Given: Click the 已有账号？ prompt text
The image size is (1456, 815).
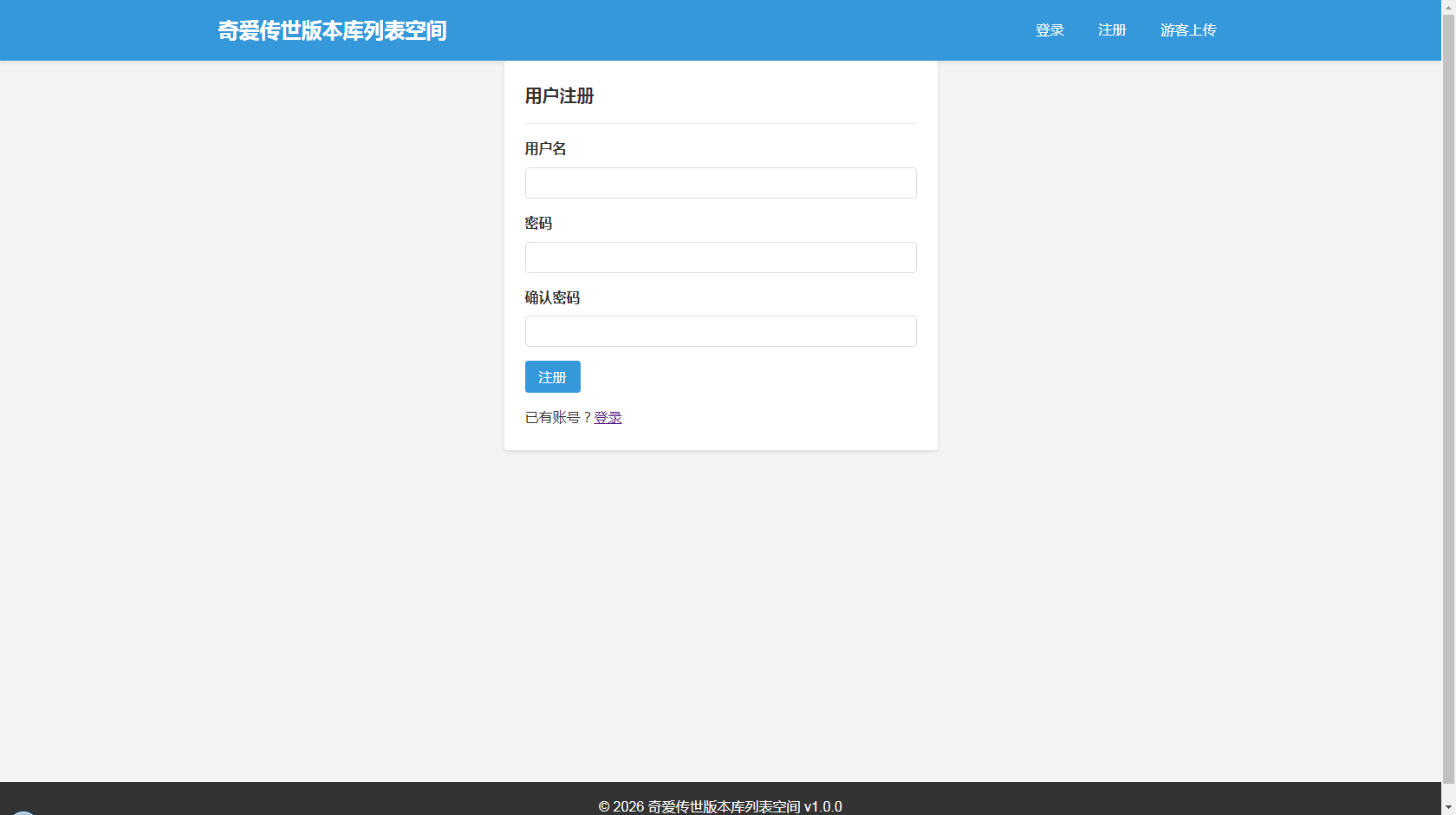Looking at the screenshot, I should 558,418.
